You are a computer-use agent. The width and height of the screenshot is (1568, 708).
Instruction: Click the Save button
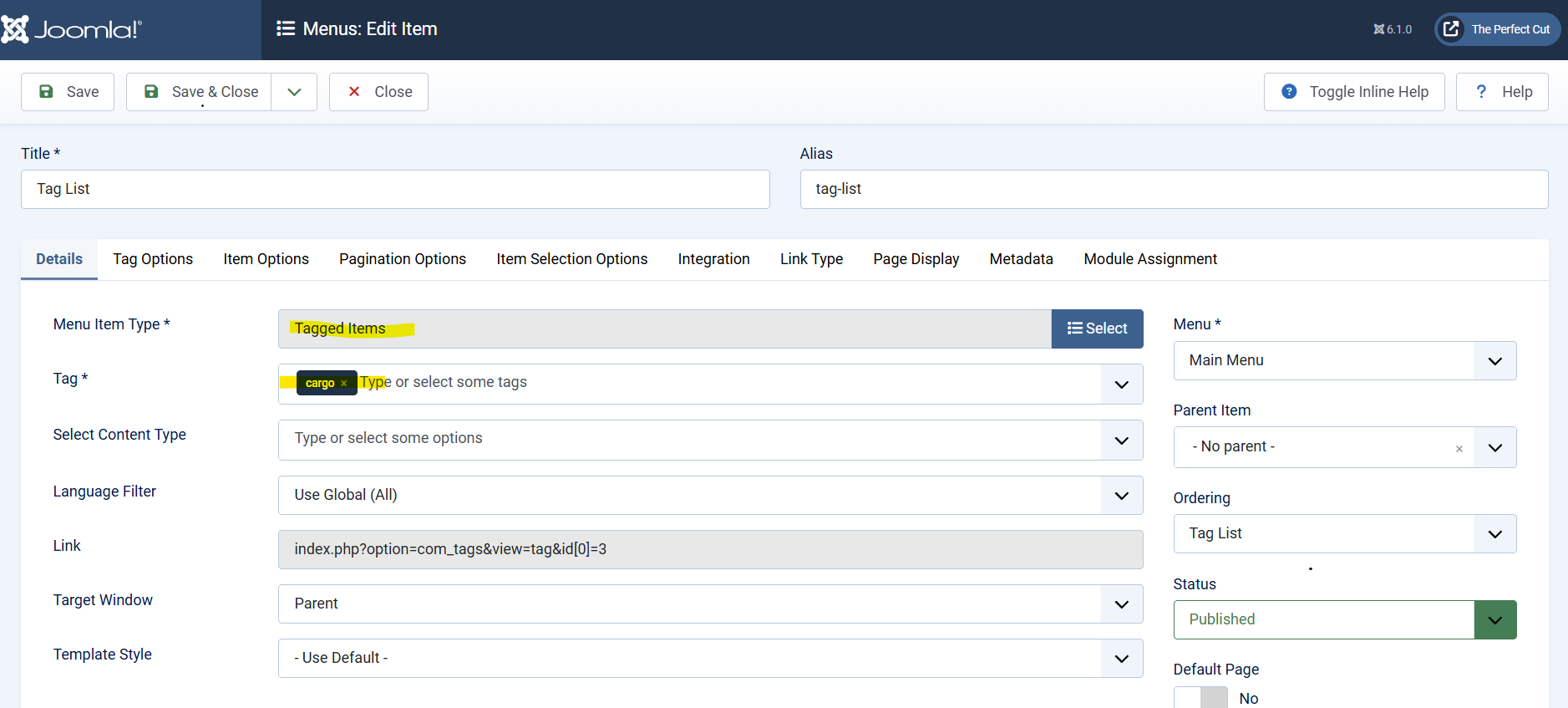[x=68, y=92]
